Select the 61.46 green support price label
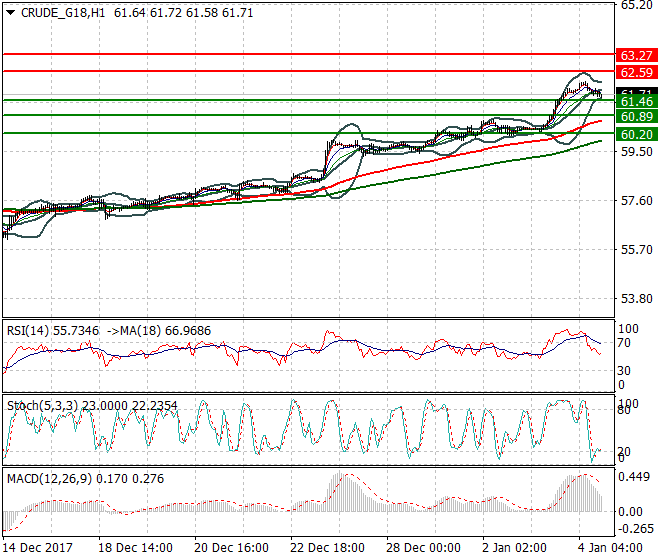This screenshot has height=560, width=660. [x=636, y=101]
